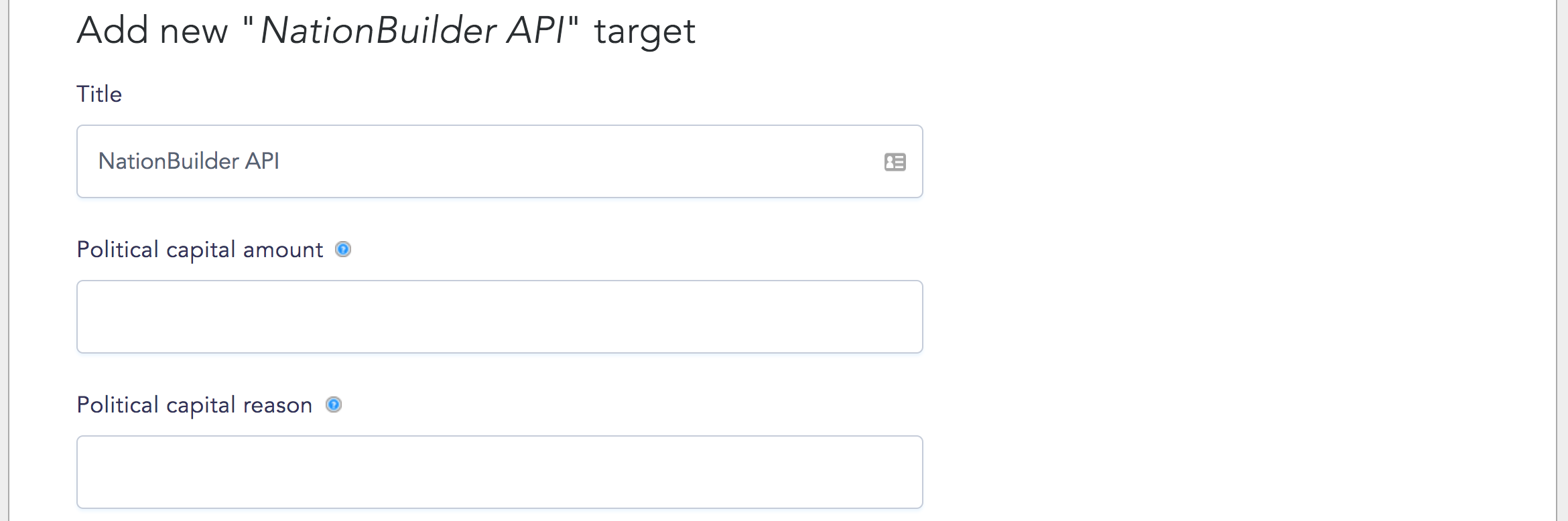Image resolution: width=1568 pixels, height=521 pixels.
Task: Click the word "target" in heading
Action: (645, 32)
